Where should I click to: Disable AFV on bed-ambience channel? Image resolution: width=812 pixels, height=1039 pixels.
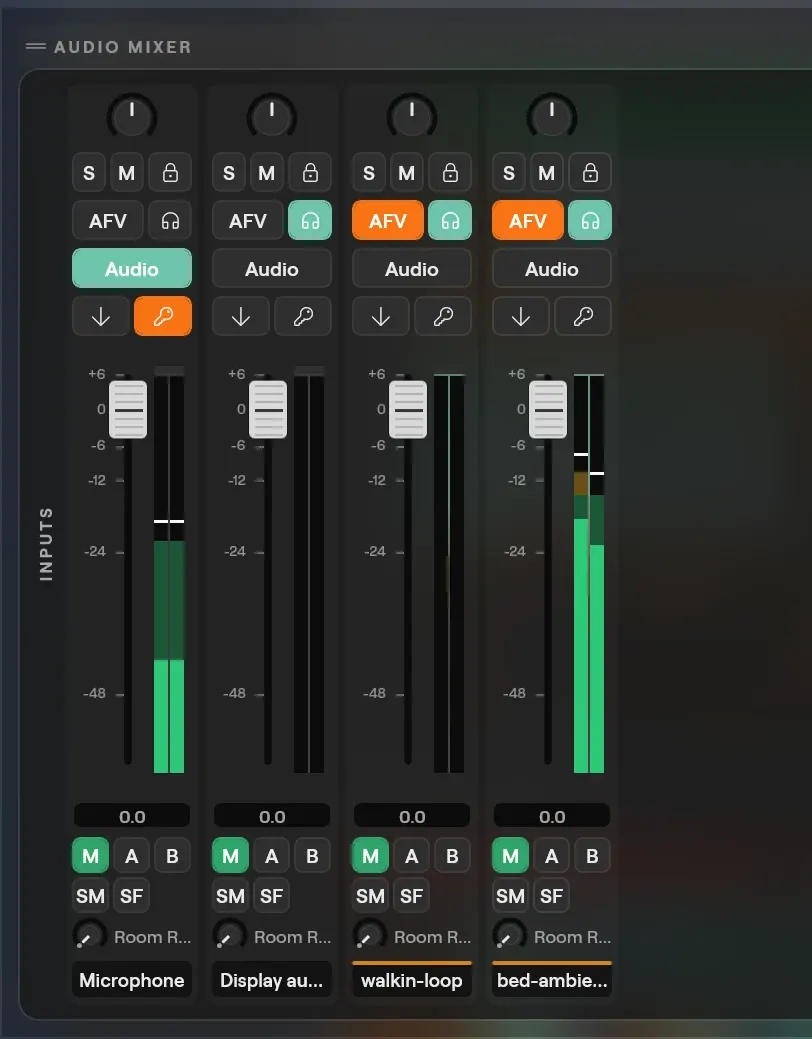[x=527, y=221]
